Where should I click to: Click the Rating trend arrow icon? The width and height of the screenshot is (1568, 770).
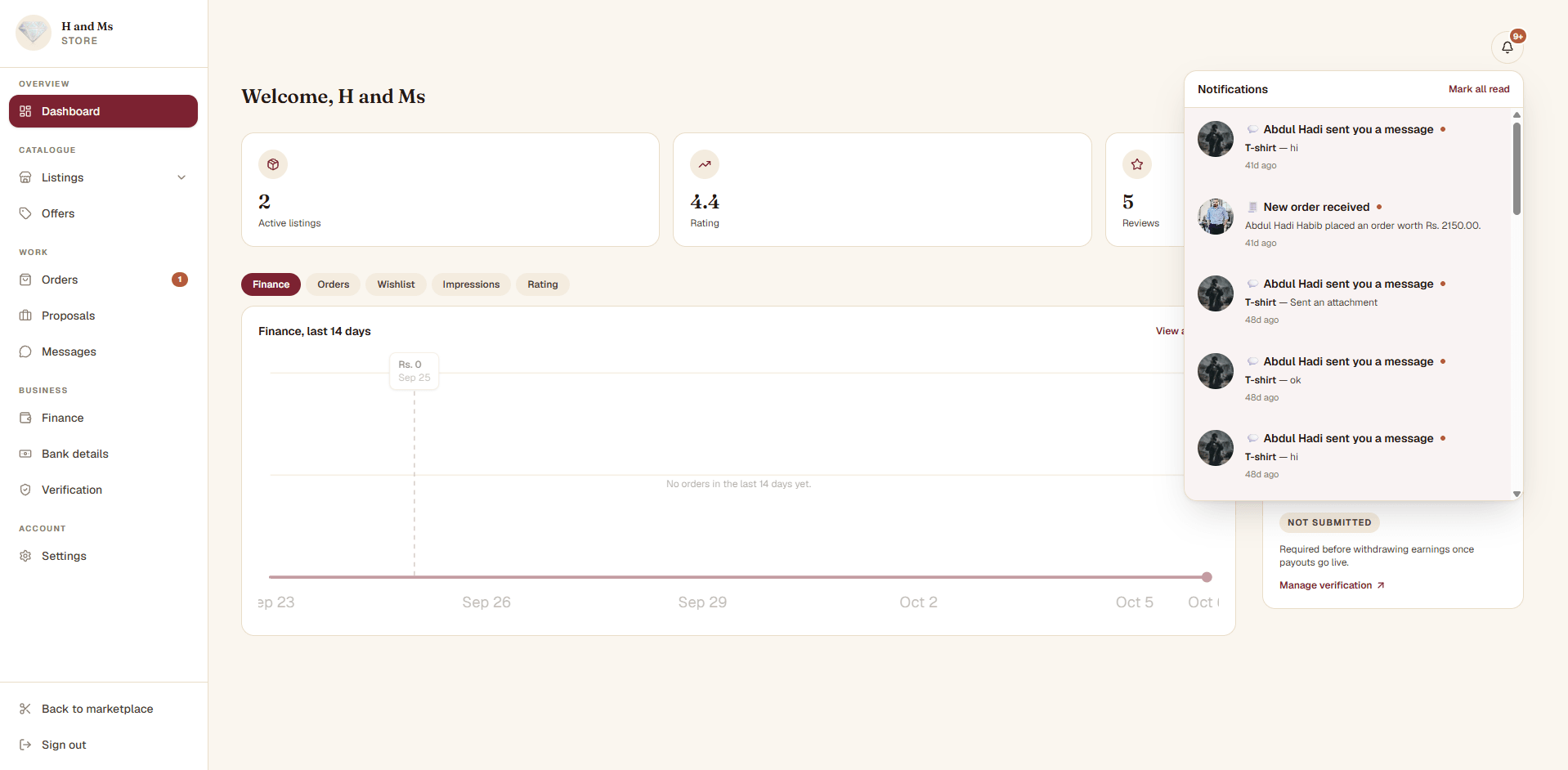pyautogui.click(x=705, y=164)
